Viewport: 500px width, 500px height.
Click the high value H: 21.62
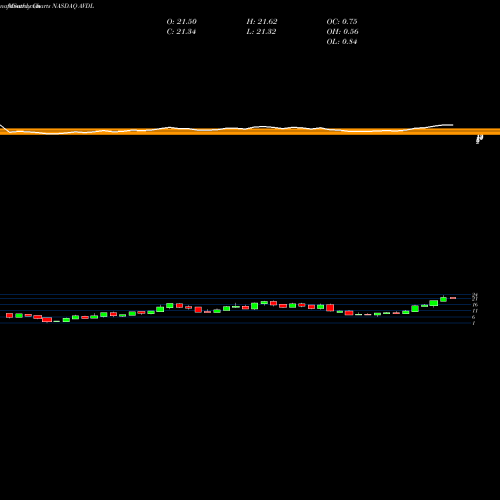coord(262,21)
